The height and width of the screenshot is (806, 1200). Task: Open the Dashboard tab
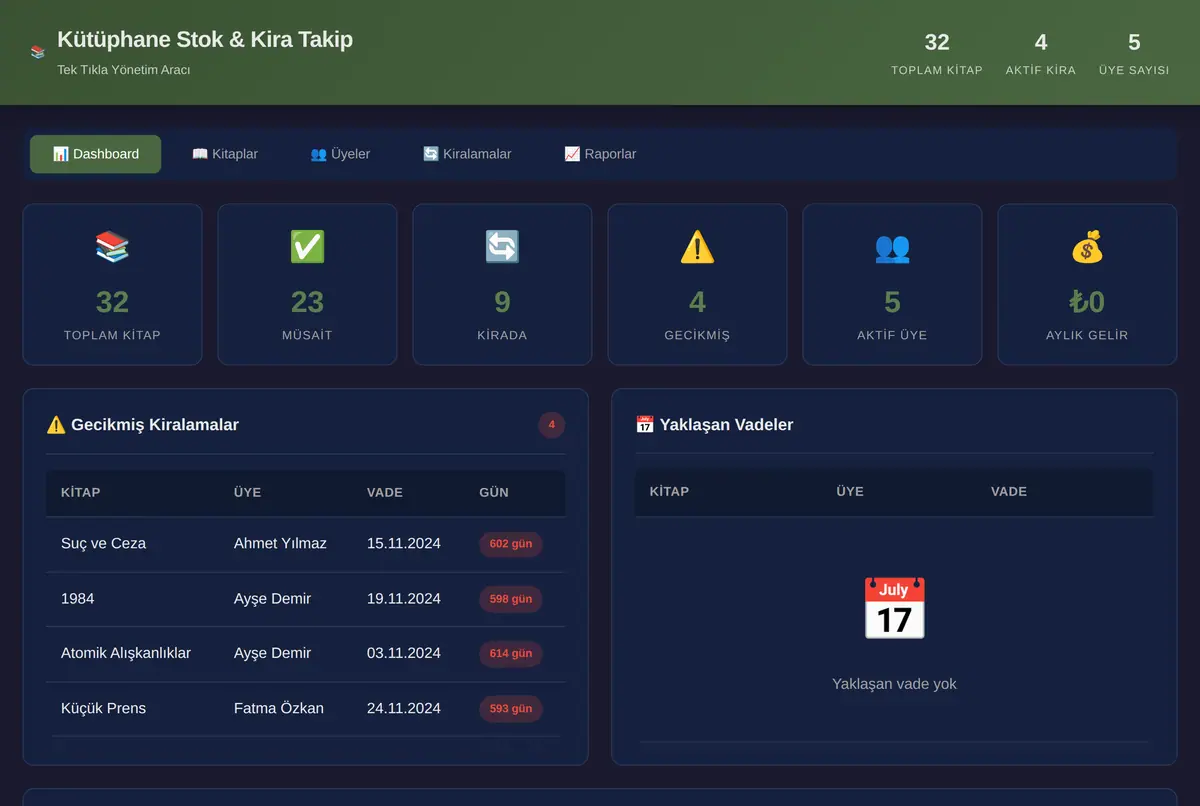(95, 154)
